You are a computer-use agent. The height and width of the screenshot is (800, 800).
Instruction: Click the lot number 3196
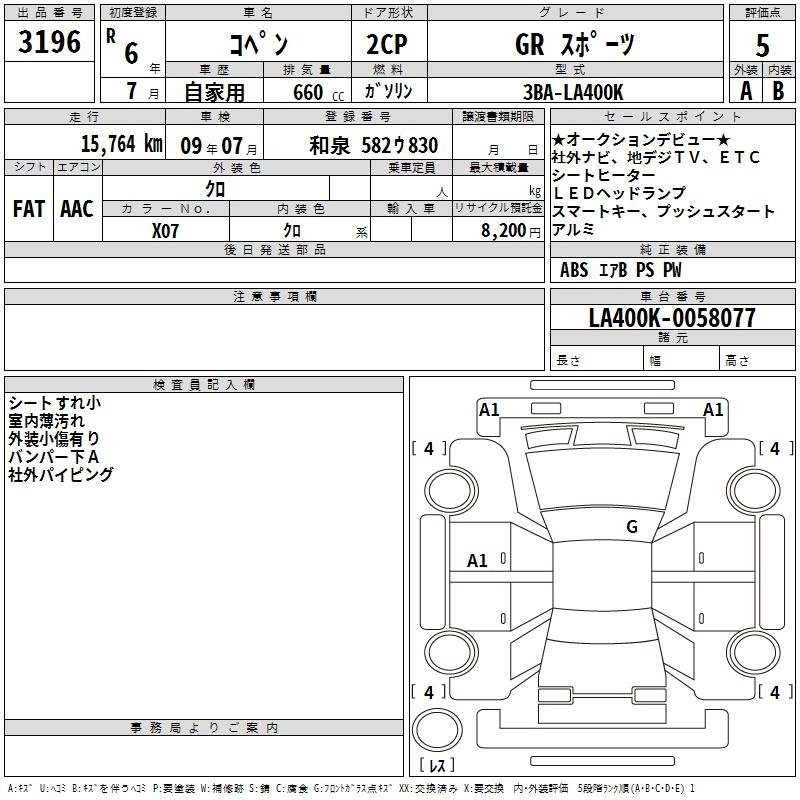click(x=49, y=41)
